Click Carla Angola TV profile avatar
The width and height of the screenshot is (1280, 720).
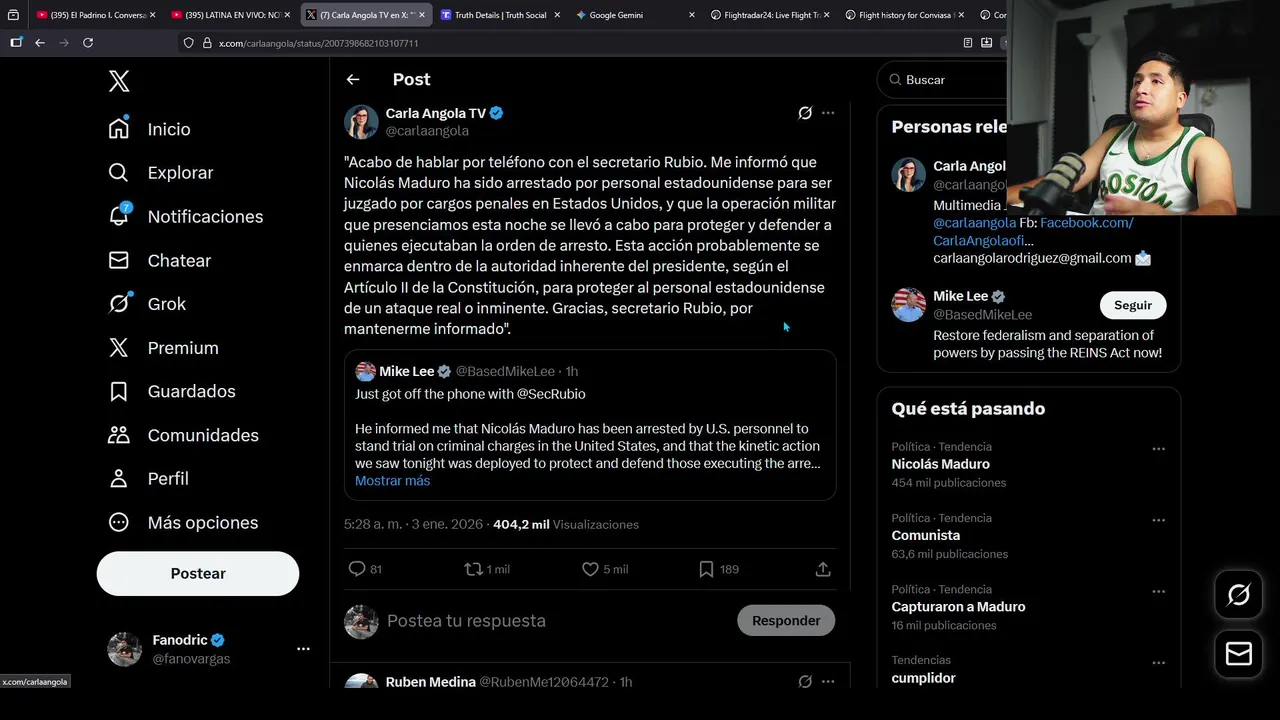point(361,122)
